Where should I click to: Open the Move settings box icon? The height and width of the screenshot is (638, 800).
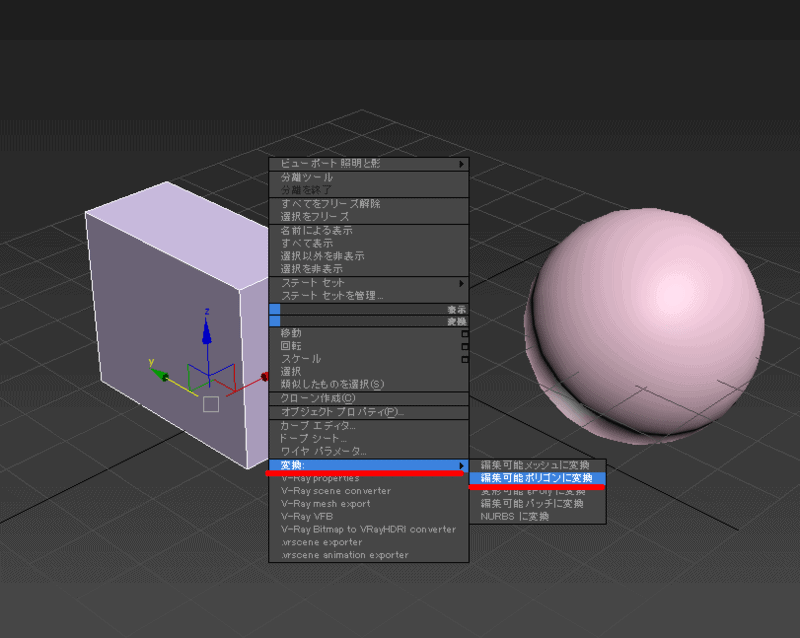tap(464, 333)
